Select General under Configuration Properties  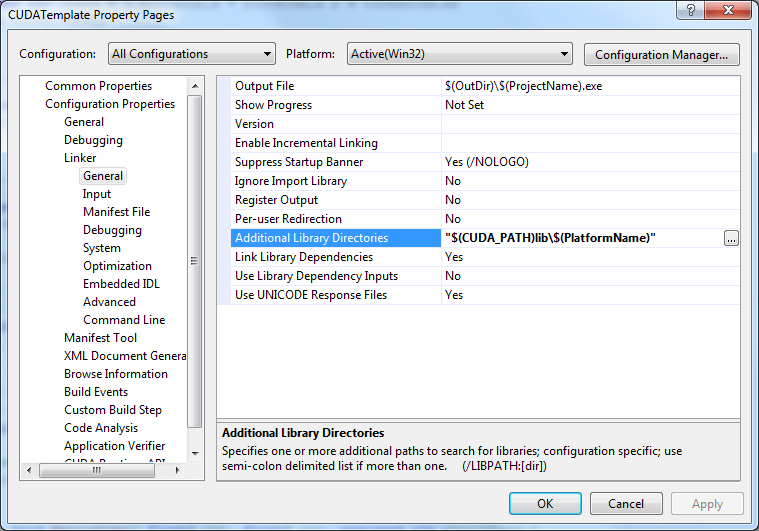84,121
